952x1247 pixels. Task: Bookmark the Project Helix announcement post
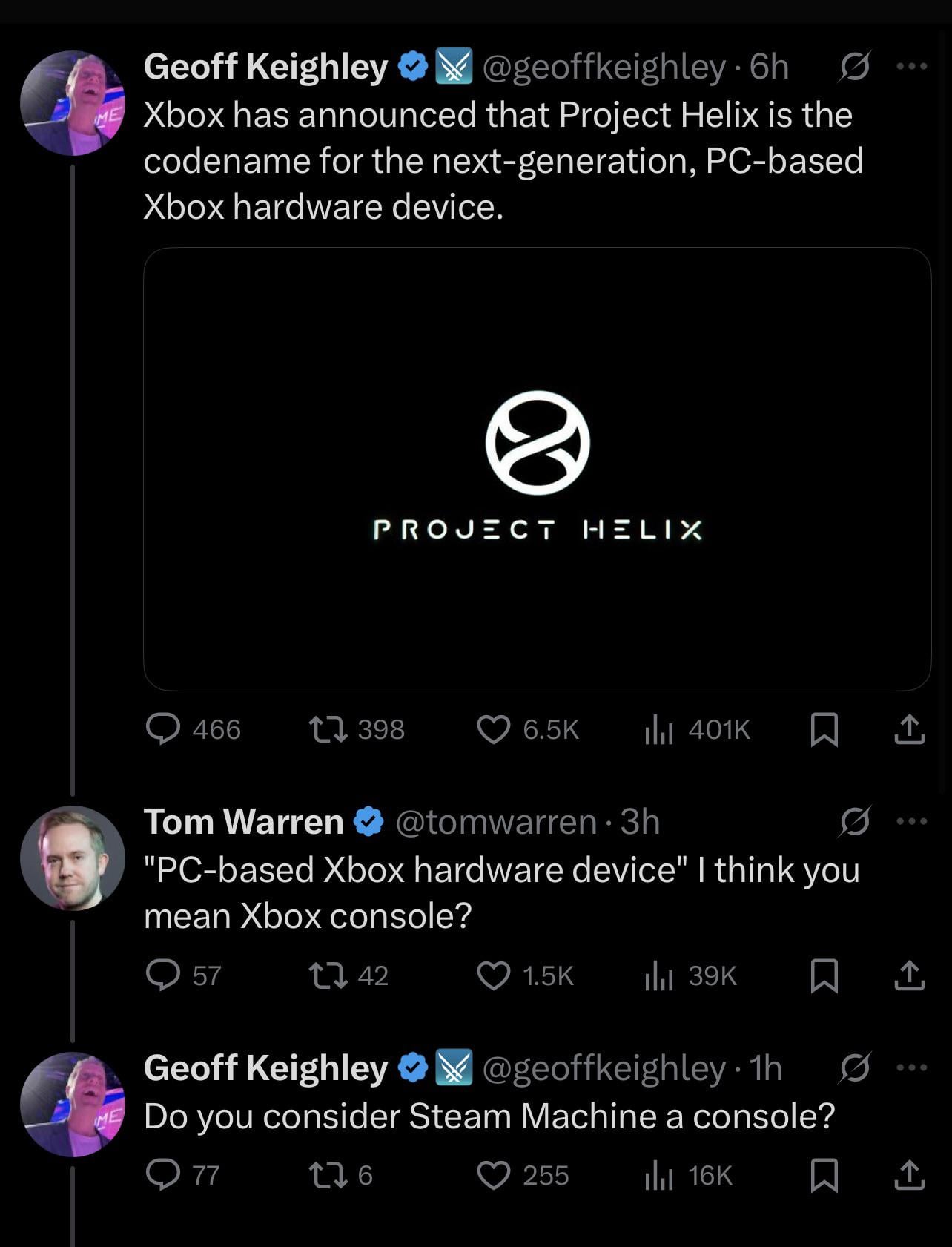(x=824, y=729)
